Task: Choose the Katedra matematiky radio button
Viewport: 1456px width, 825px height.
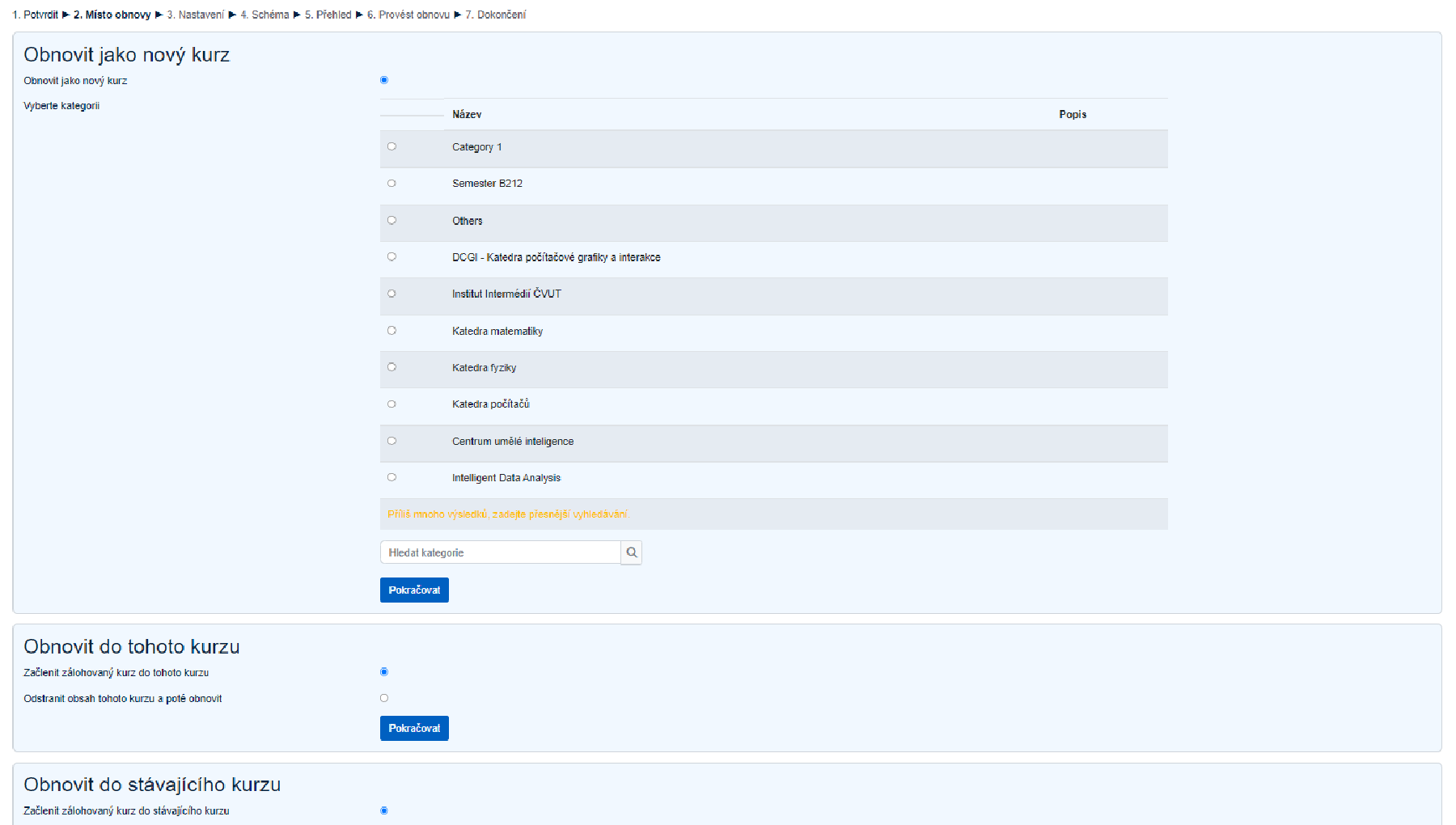Action: pos(392,330)
